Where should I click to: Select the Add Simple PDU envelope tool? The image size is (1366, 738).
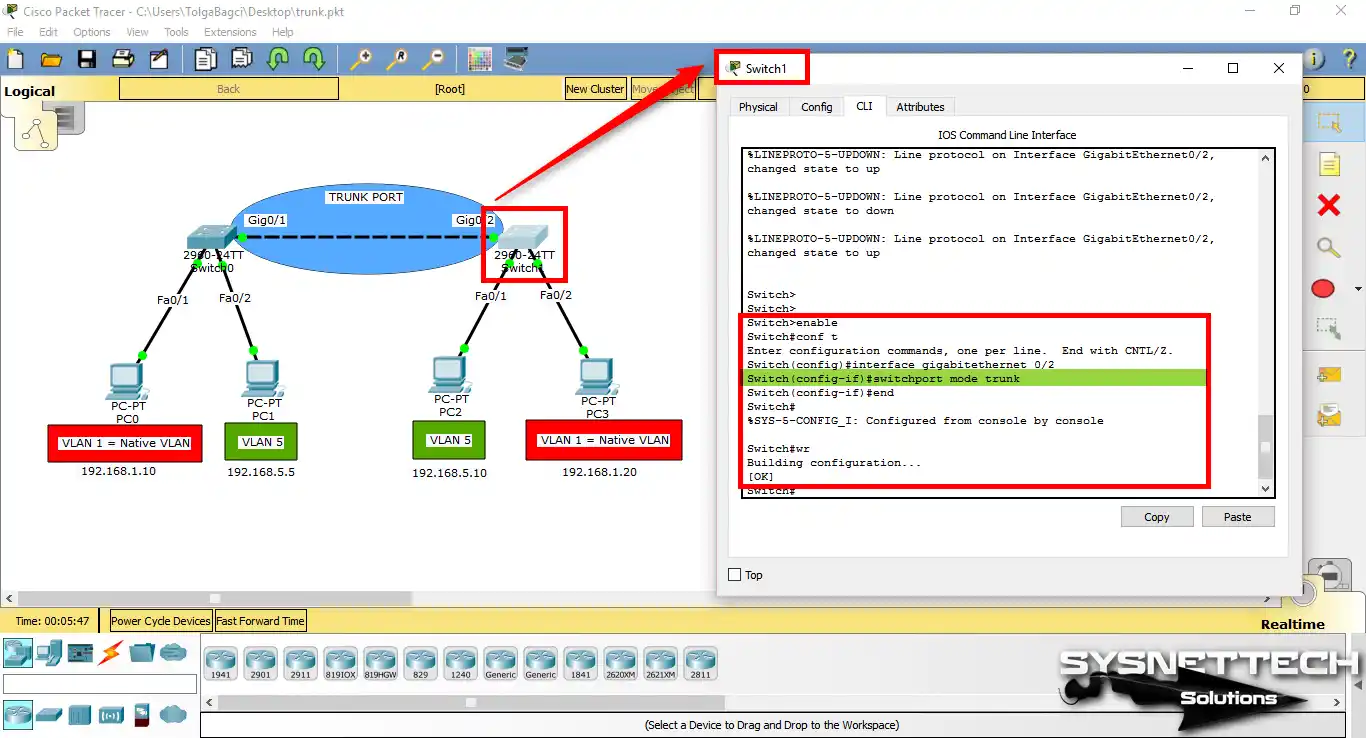(1328, 374)
